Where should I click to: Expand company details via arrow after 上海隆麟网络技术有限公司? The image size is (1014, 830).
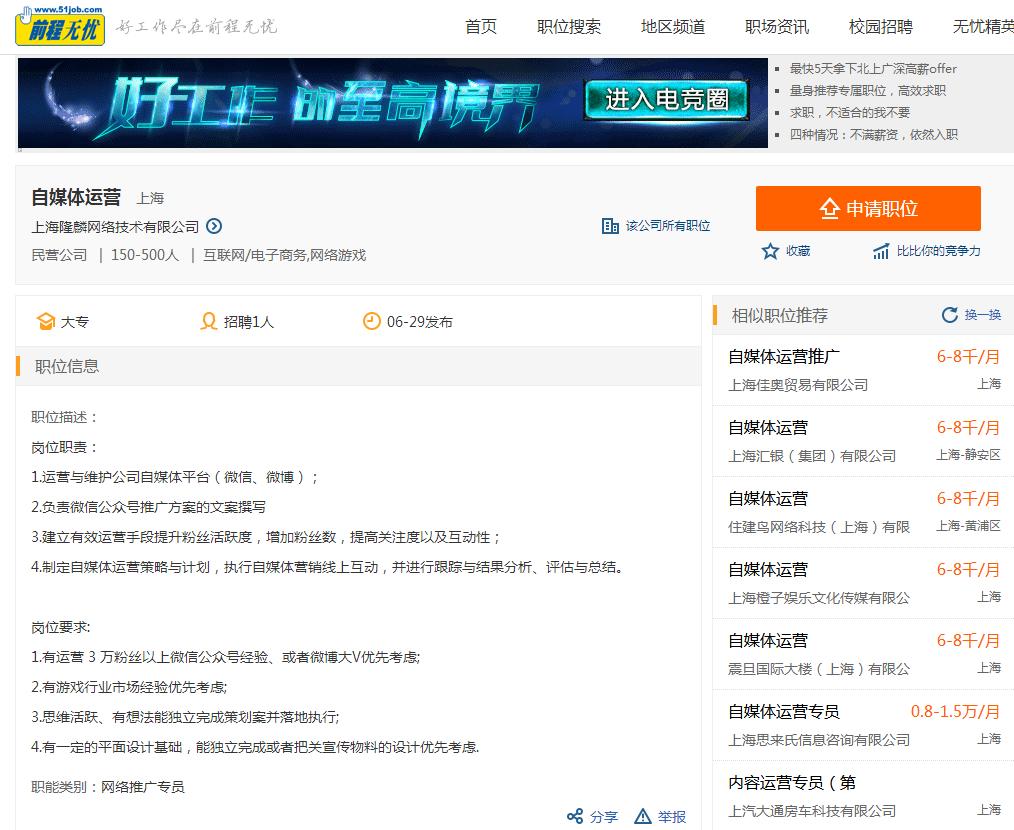tap(213, 226)
